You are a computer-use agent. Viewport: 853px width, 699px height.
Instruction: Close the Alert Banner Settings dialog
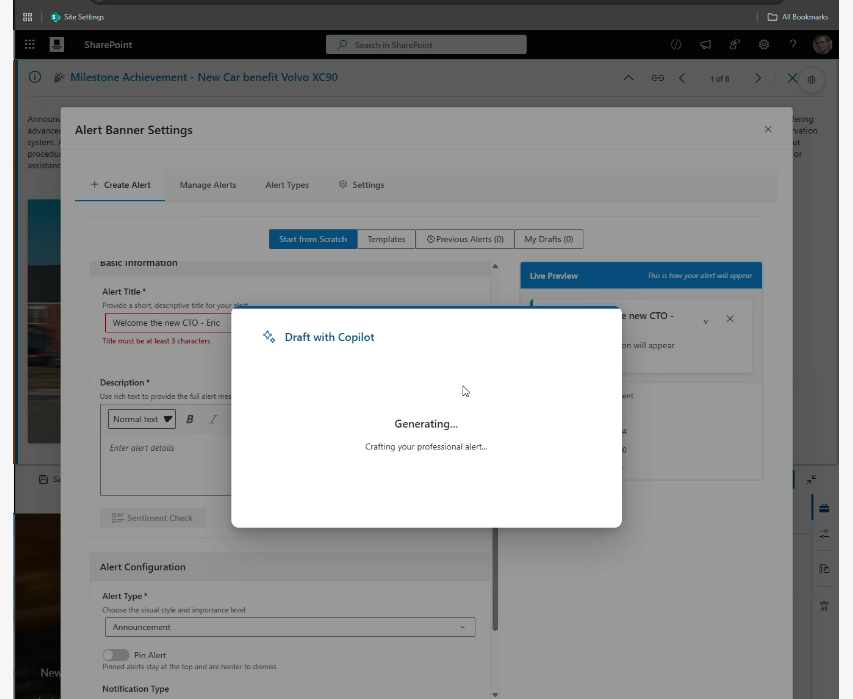coord(768,129)
